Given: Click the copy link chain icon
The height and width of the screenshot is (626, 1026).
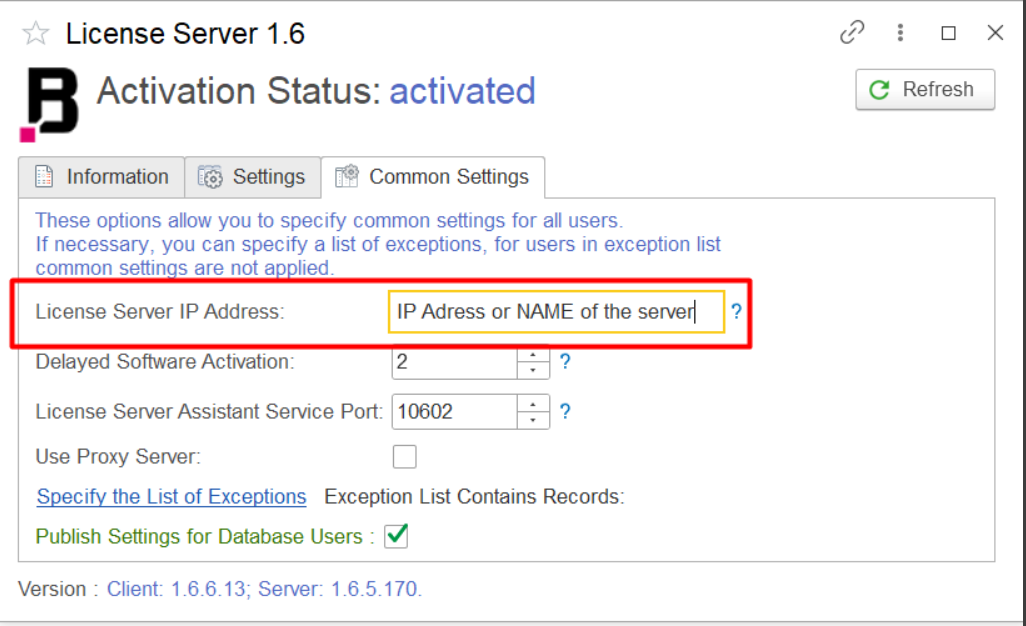Looking at the screenshot, I should tap(852, 33).
